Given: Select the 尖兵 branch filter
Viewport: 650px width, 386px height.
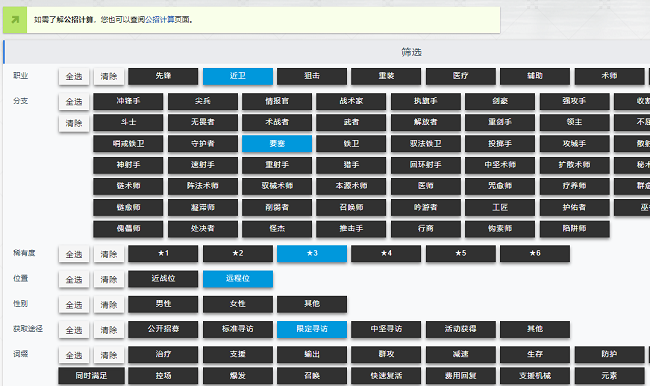Looking at the screenshot, I should [x=203, y=102].
